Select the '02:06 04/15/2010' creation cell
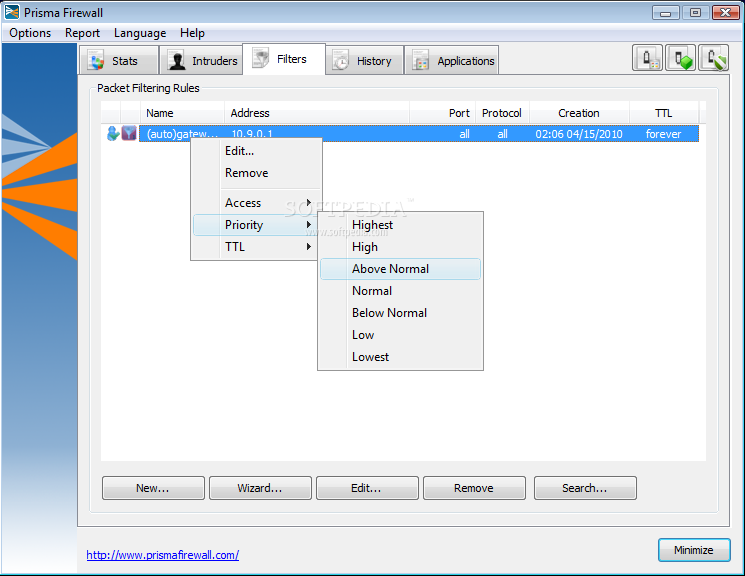Screen dimensions: 745x576 click(x=579, y=134)
